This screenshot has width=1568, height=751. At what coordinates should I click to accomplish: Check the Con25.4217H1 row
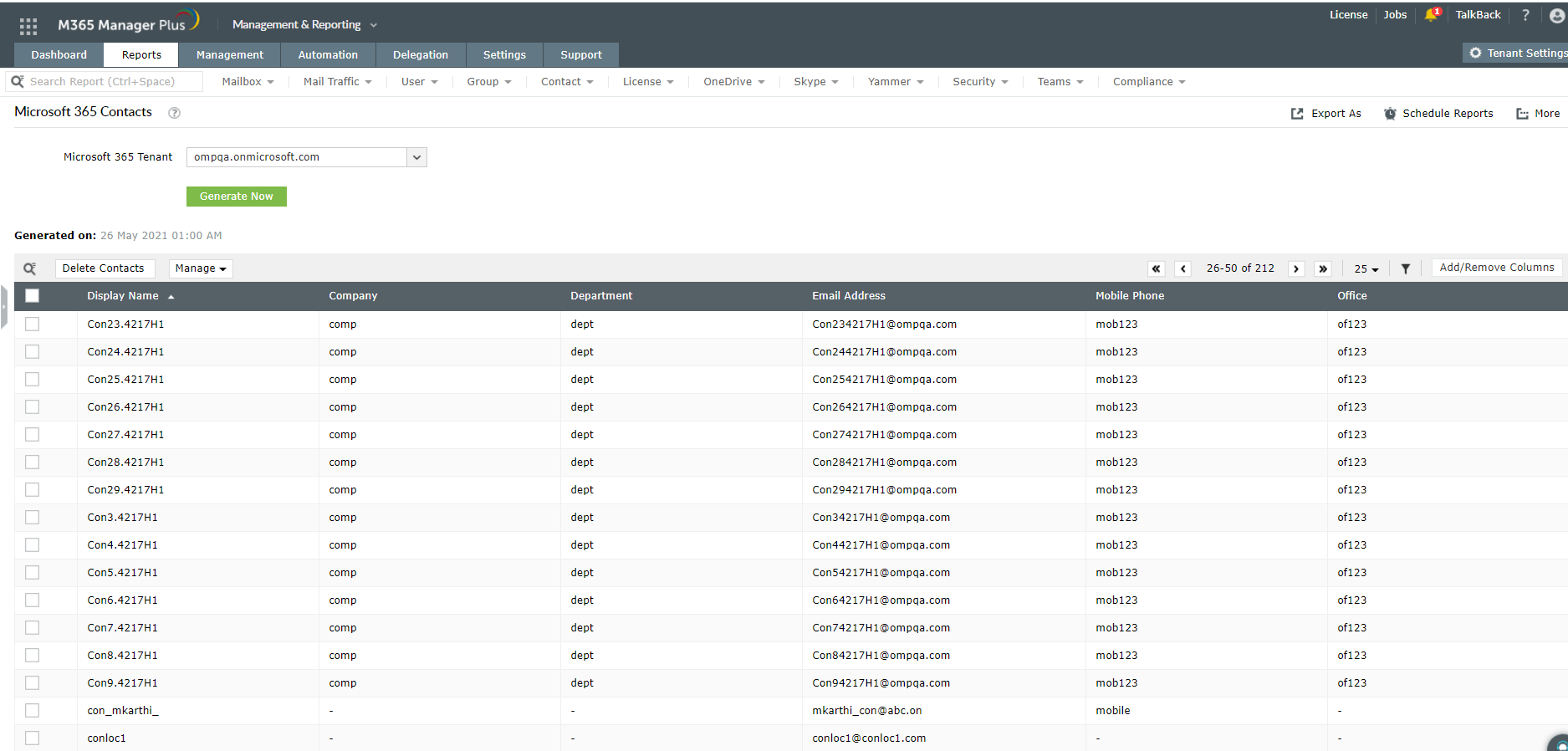tap(32, 380)
